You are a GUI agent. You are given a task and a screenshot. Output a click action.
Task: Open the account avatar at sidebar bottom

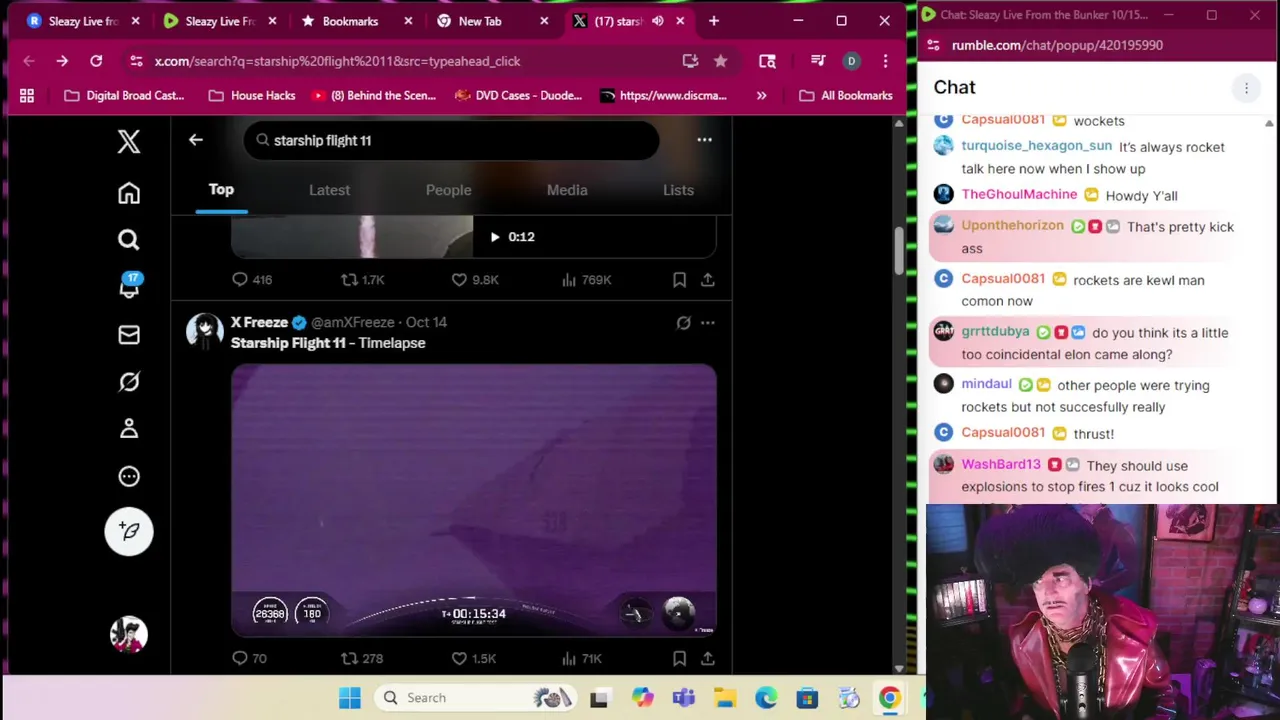(129, 635)
